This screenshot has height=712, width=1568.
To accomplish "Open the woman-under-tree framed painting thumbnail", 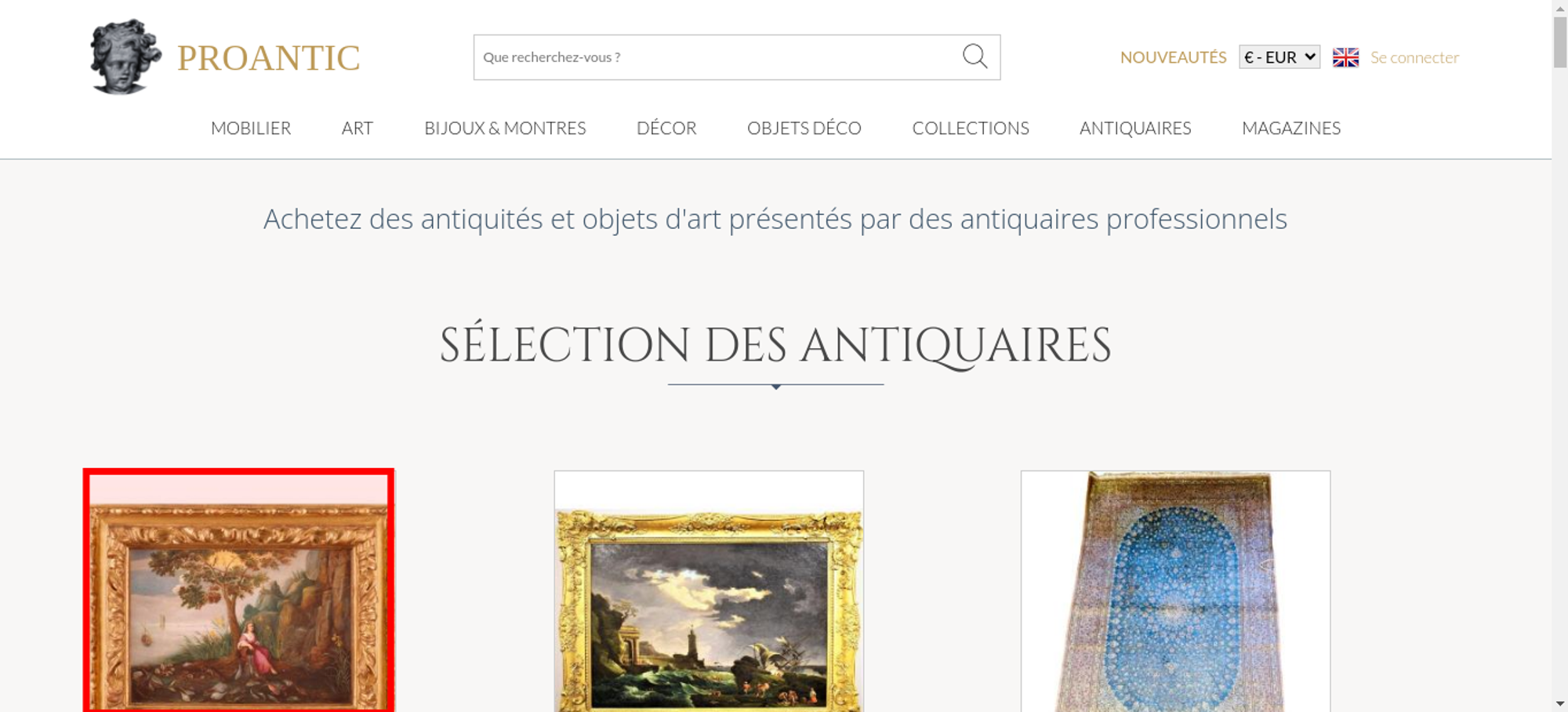I will [238, 591].
